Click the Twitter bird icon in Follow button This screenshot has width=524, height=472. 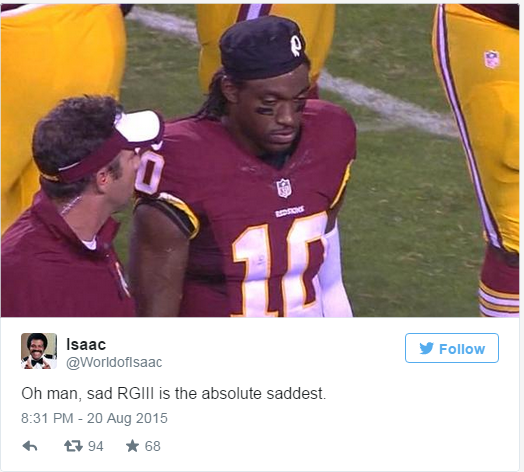coord(427,348)
